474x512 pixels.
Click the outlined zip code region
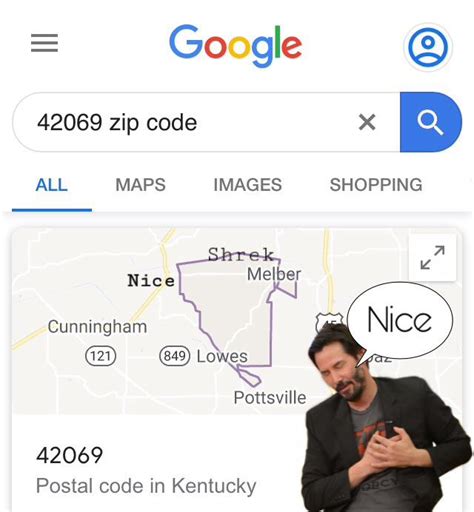click(x=227, y=307)
